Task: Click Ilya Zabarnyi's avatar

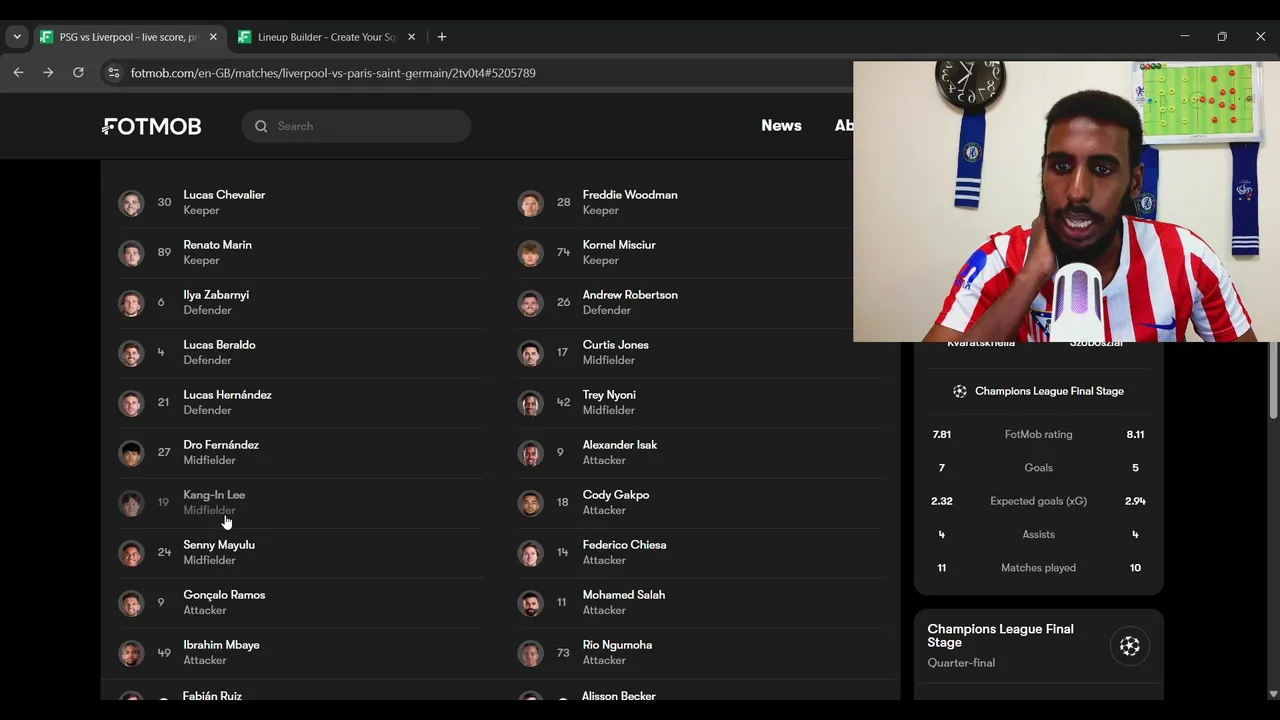Action: [x=131, y=303]
